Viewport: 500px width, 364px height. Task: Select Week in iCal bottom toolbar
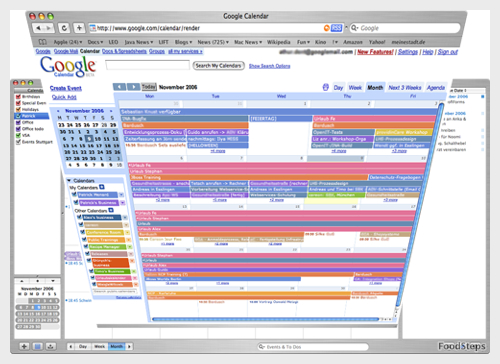[x=99, y=346]
